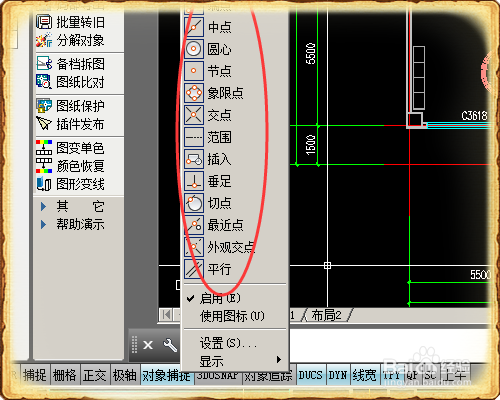Open the 图纸比对 drawing compare tool

coord(70,82)
